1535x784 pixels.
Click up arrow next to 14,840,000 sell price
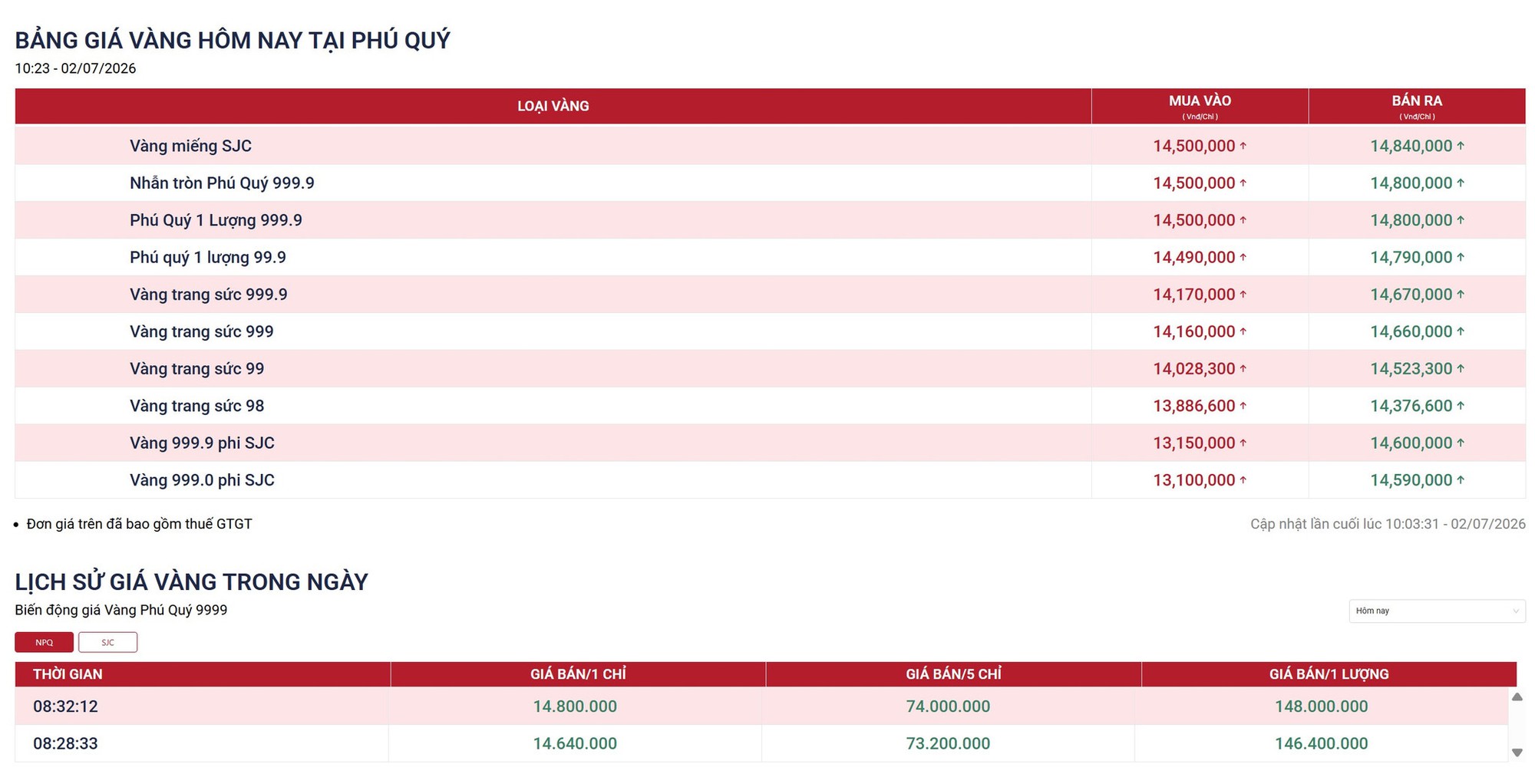coord(1460,146)
